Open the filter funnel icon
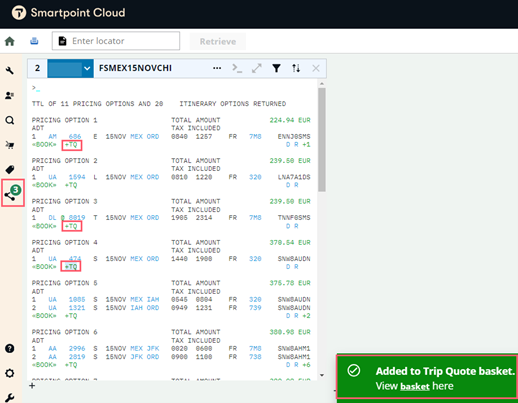518x403 pixels. point(276,68)
